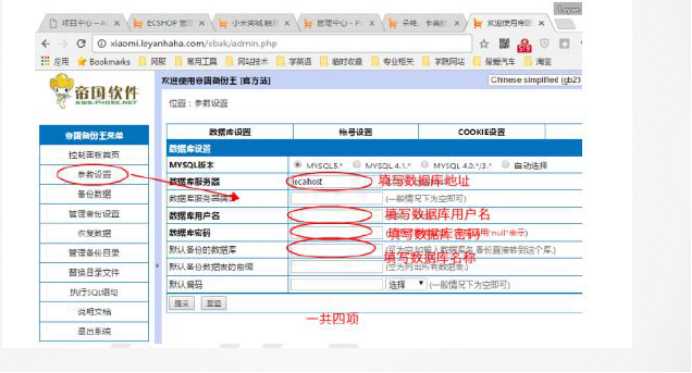Close the active rightmost browser tab
The image size is (692, 373).
coord(542,23)
